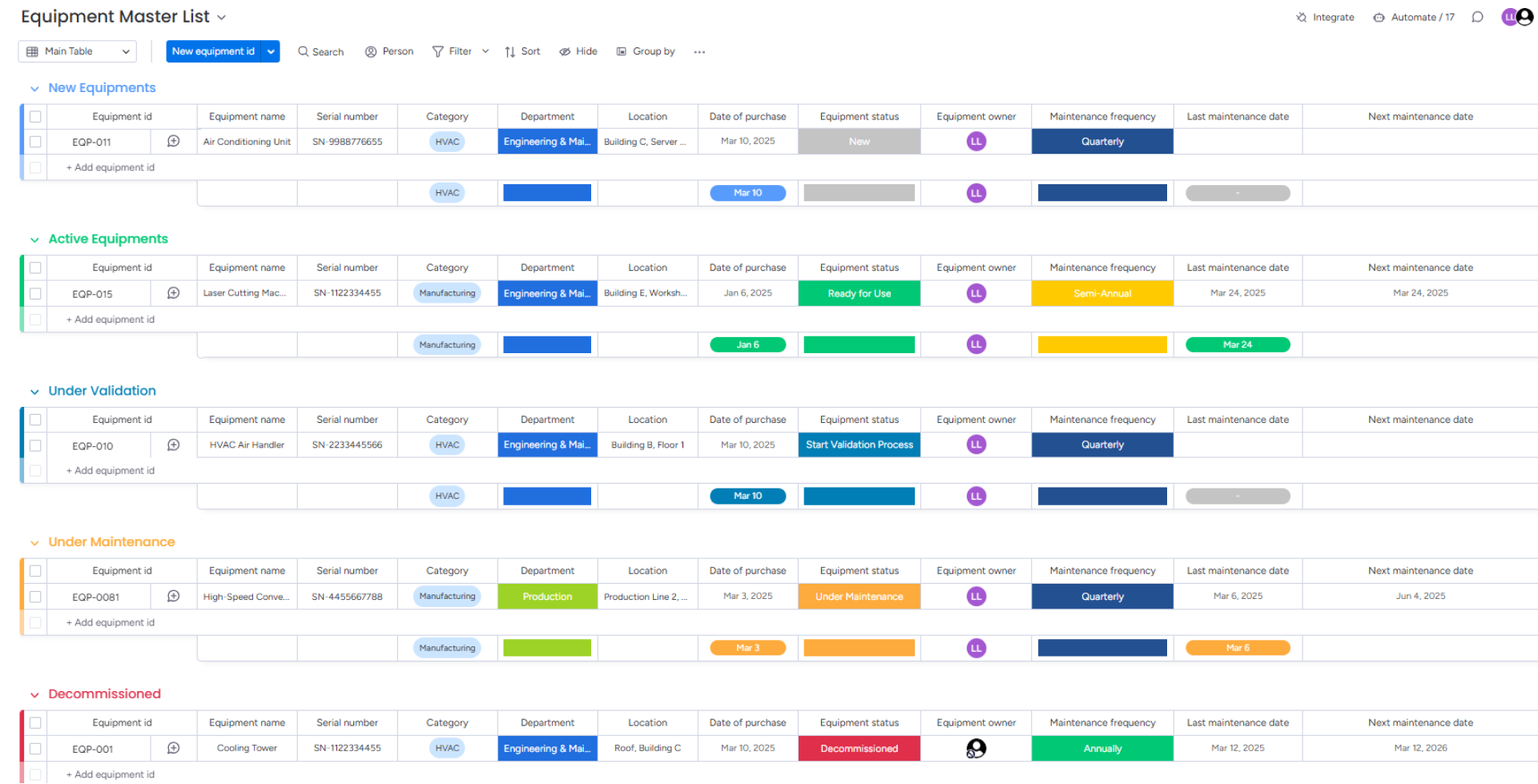
Task: Click the Group by toolbar item
Action: tap(646, 51)
